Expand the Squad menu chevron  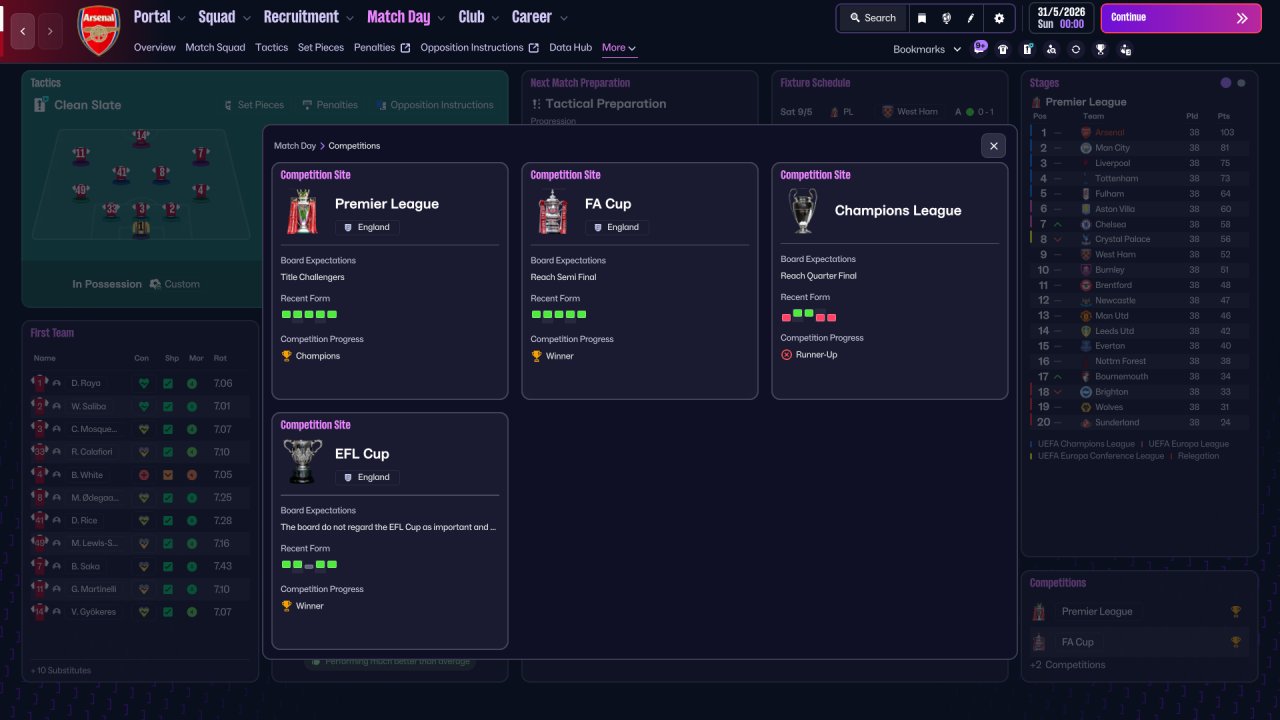click(x=246, y=18)
